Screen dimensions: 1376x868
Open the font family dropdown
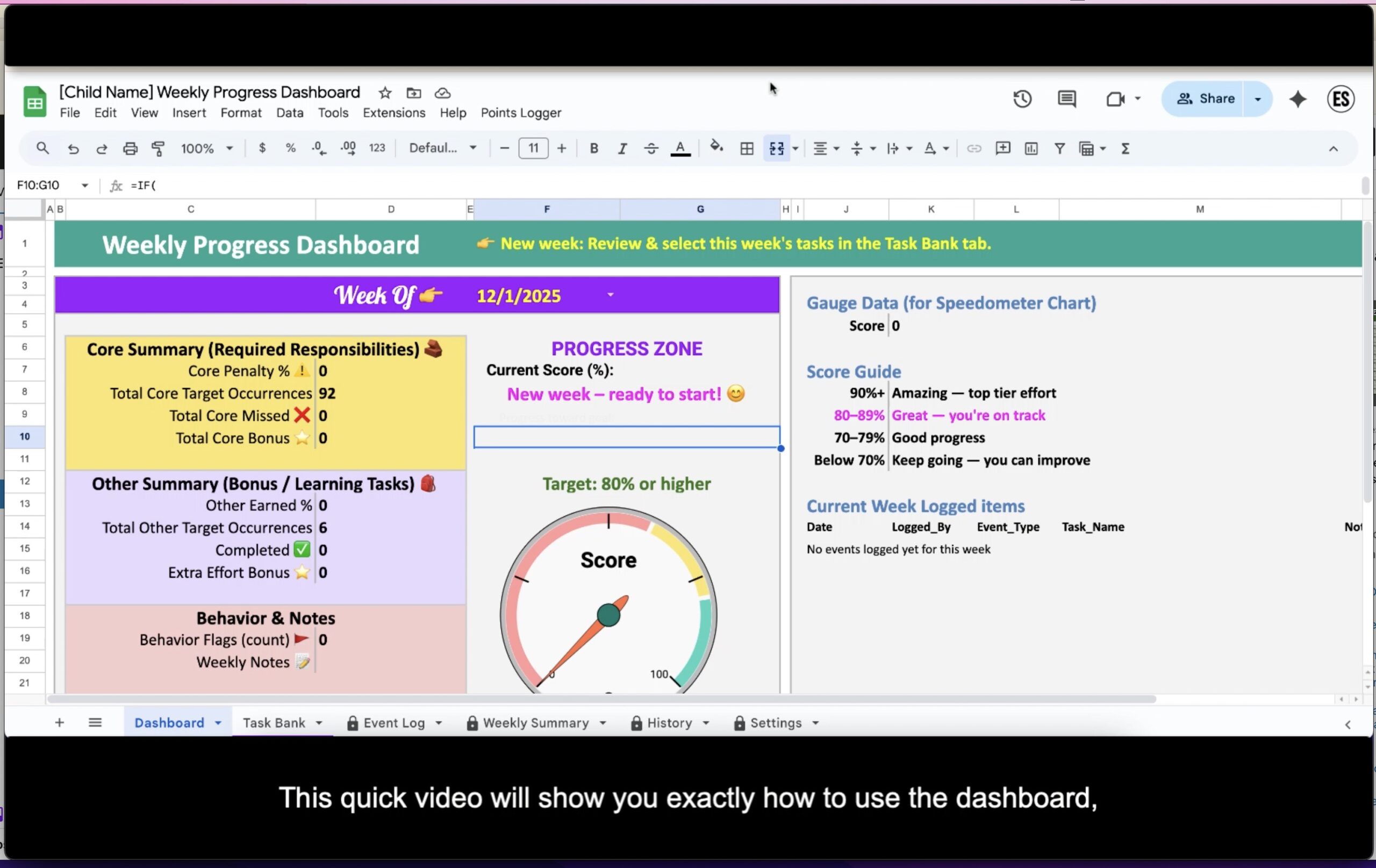click(442, 148)
